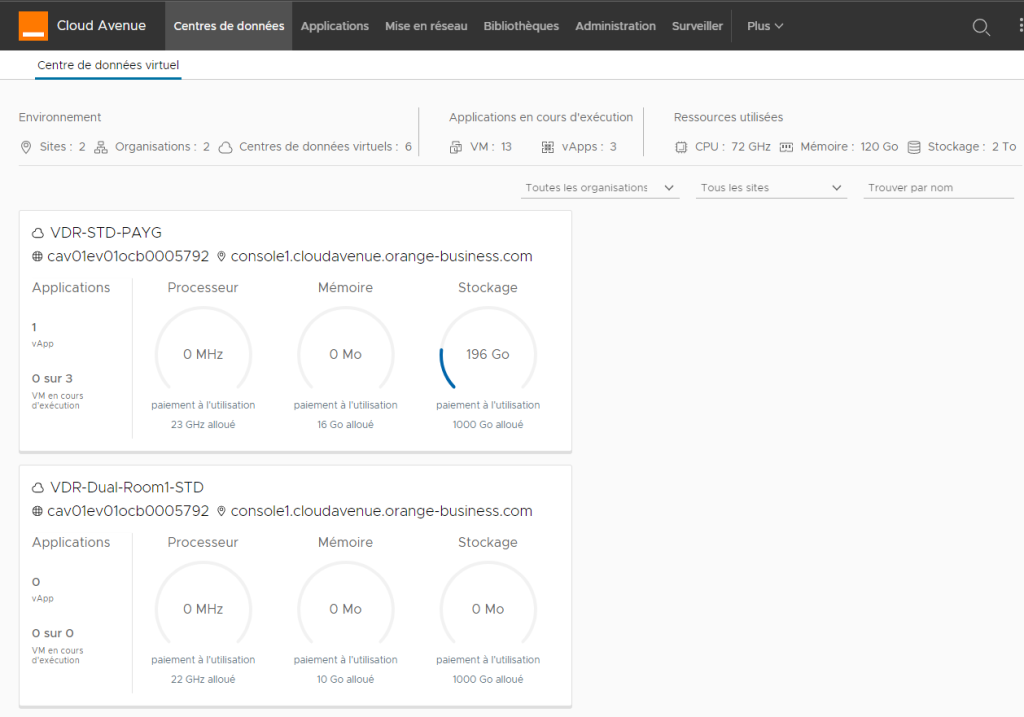Open the Applications top menu
The image size is (1024, 717).
pos(334,26)
